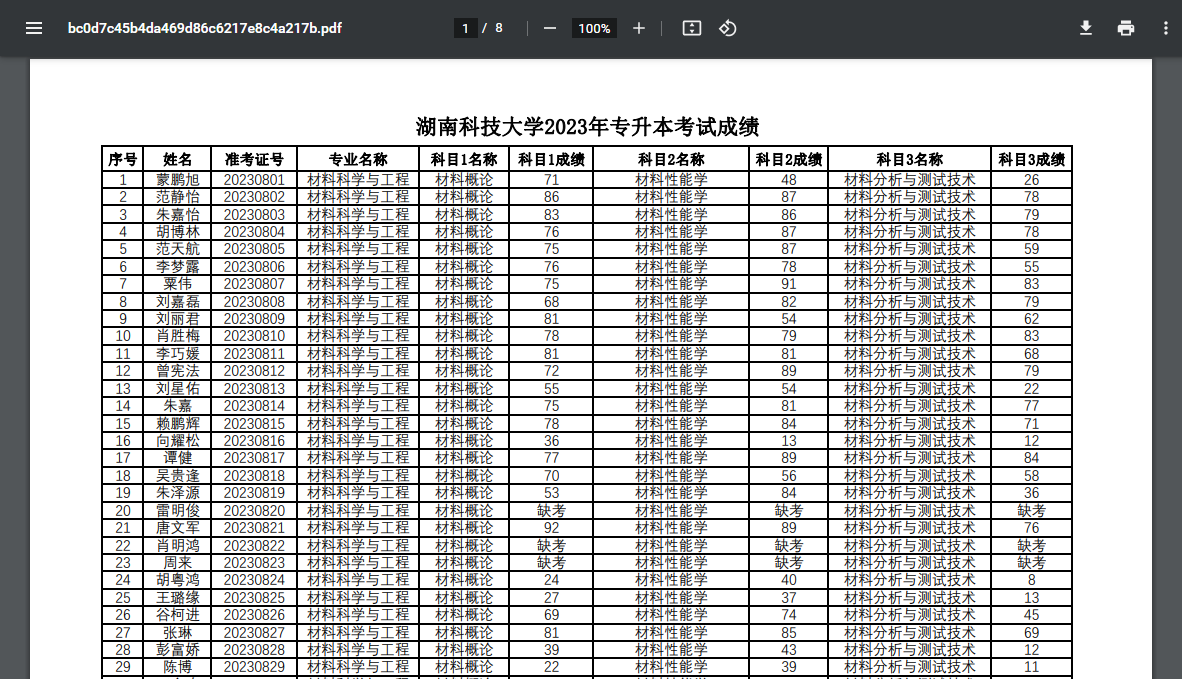Image resolution: width=1182 pixels, height=679 pixels.
Task: Click 唐文军's subject 1 score 92
Action: [x=551, y=528]
